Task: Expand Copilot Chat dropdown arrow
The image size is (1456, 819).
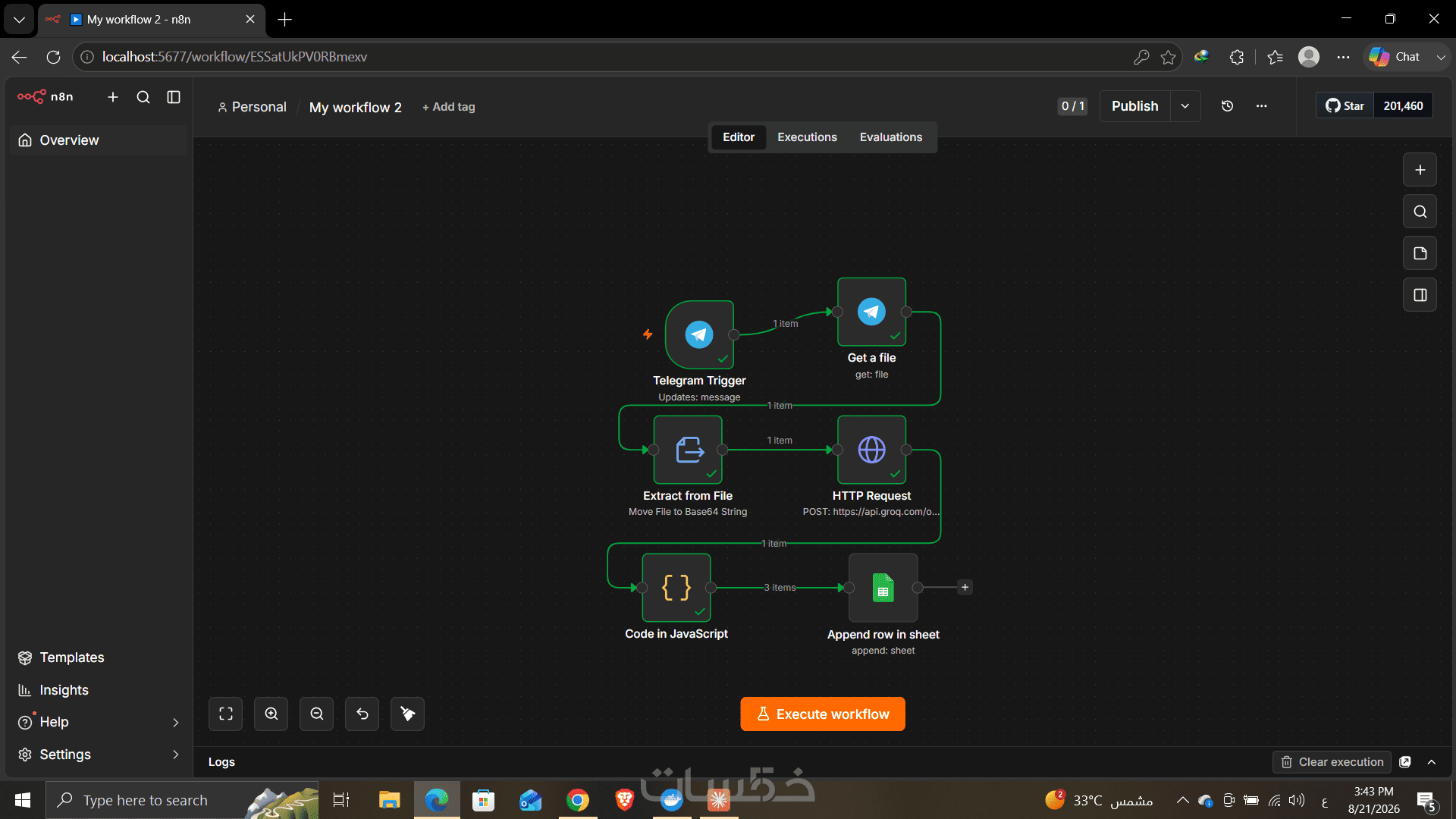Action: tap(1441, 57)
